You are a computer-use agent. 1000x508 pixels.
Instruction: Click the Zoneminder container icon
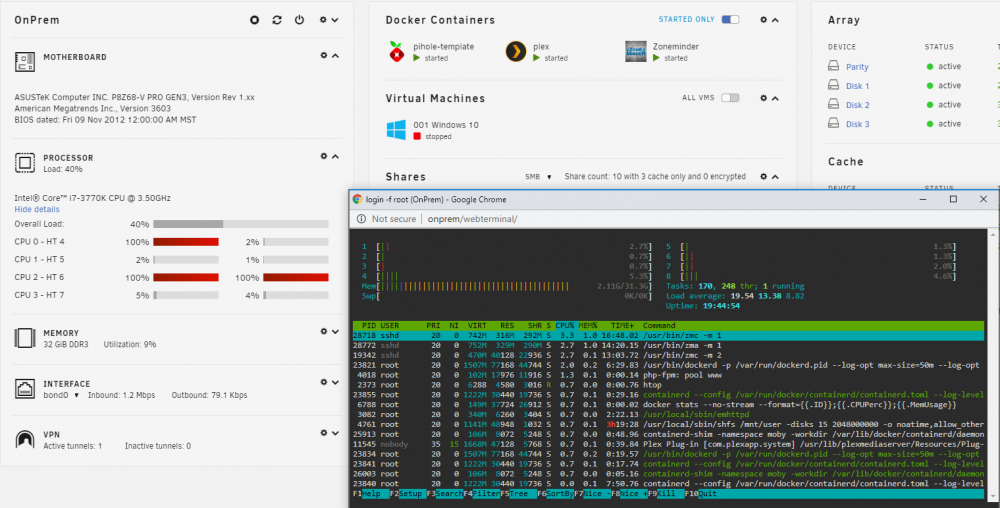click(636, 52)
